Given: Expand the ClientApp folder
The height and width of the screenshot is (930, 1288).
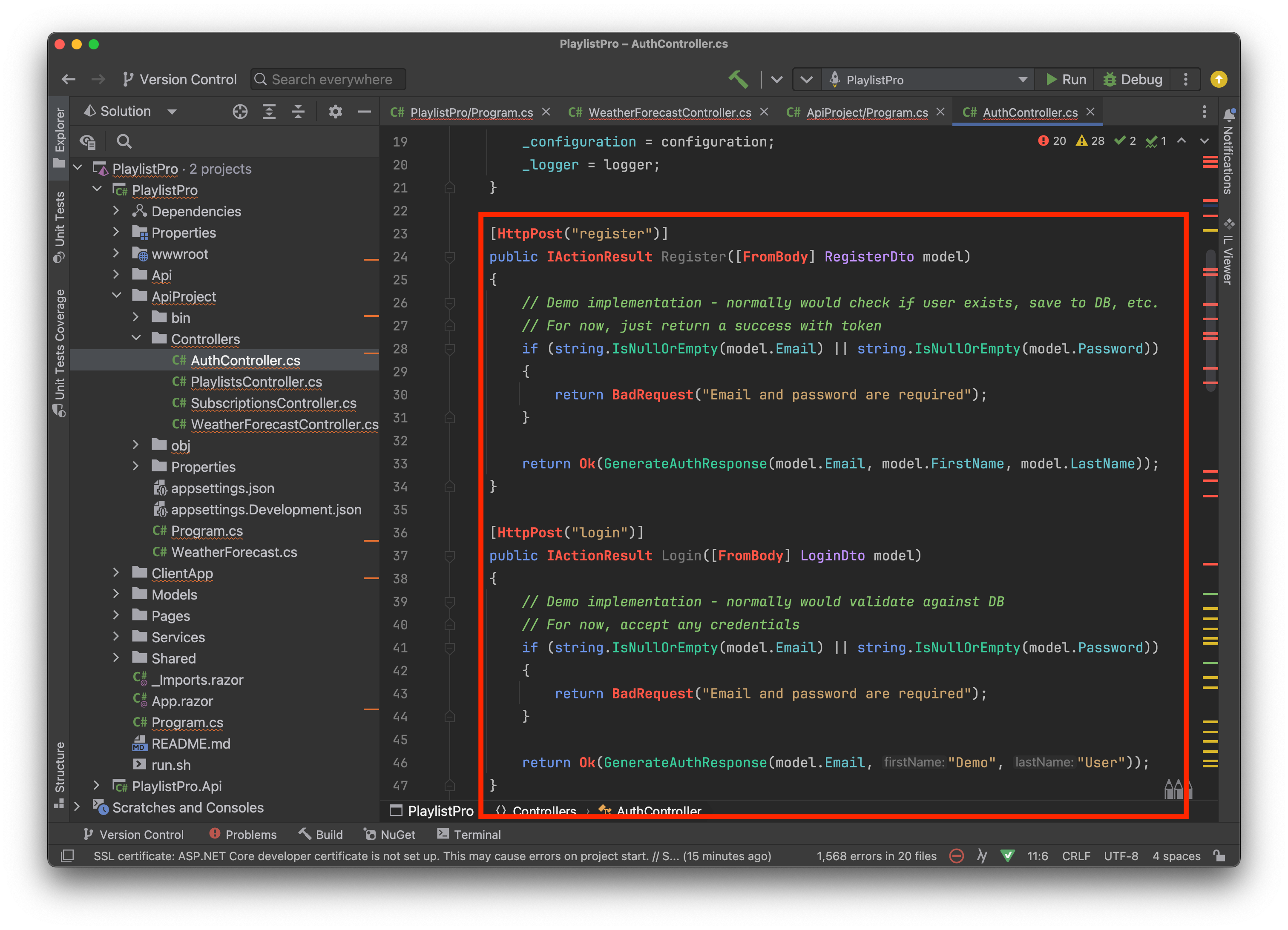Looking at the screenshot, I should coord(116,573).
